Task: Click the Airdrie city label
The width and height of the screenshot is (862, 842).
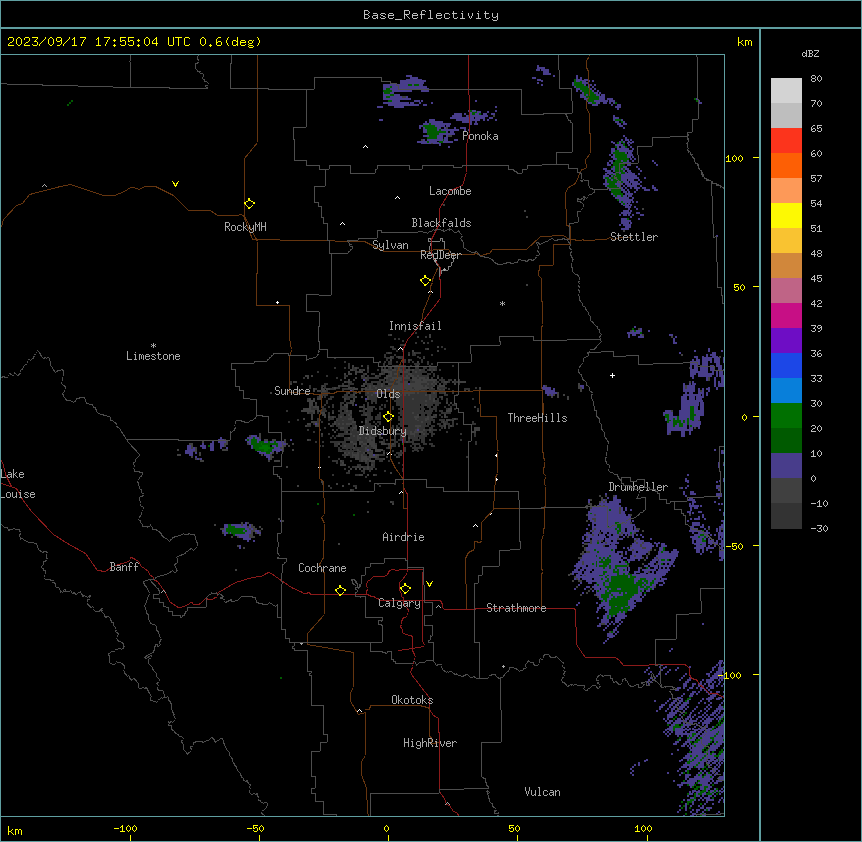Action: point(404,537)
